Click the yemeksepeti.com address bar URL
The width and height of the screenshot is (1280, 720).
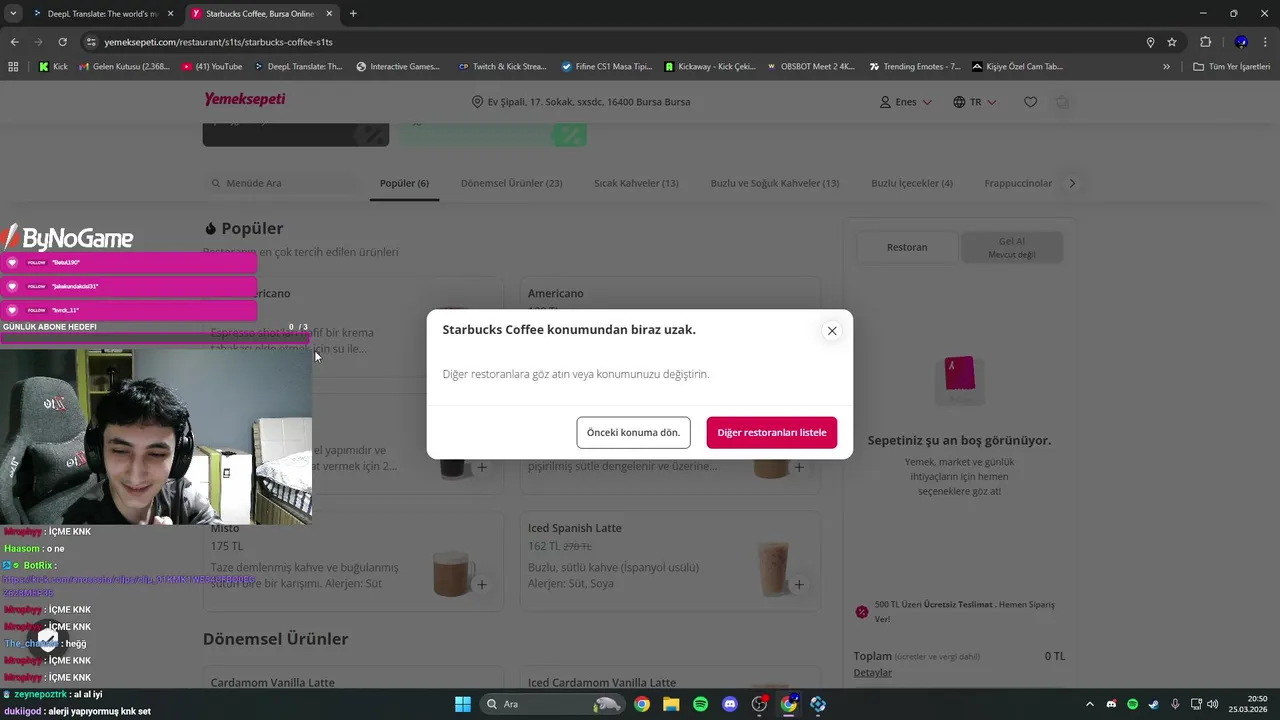pos(218,42)
